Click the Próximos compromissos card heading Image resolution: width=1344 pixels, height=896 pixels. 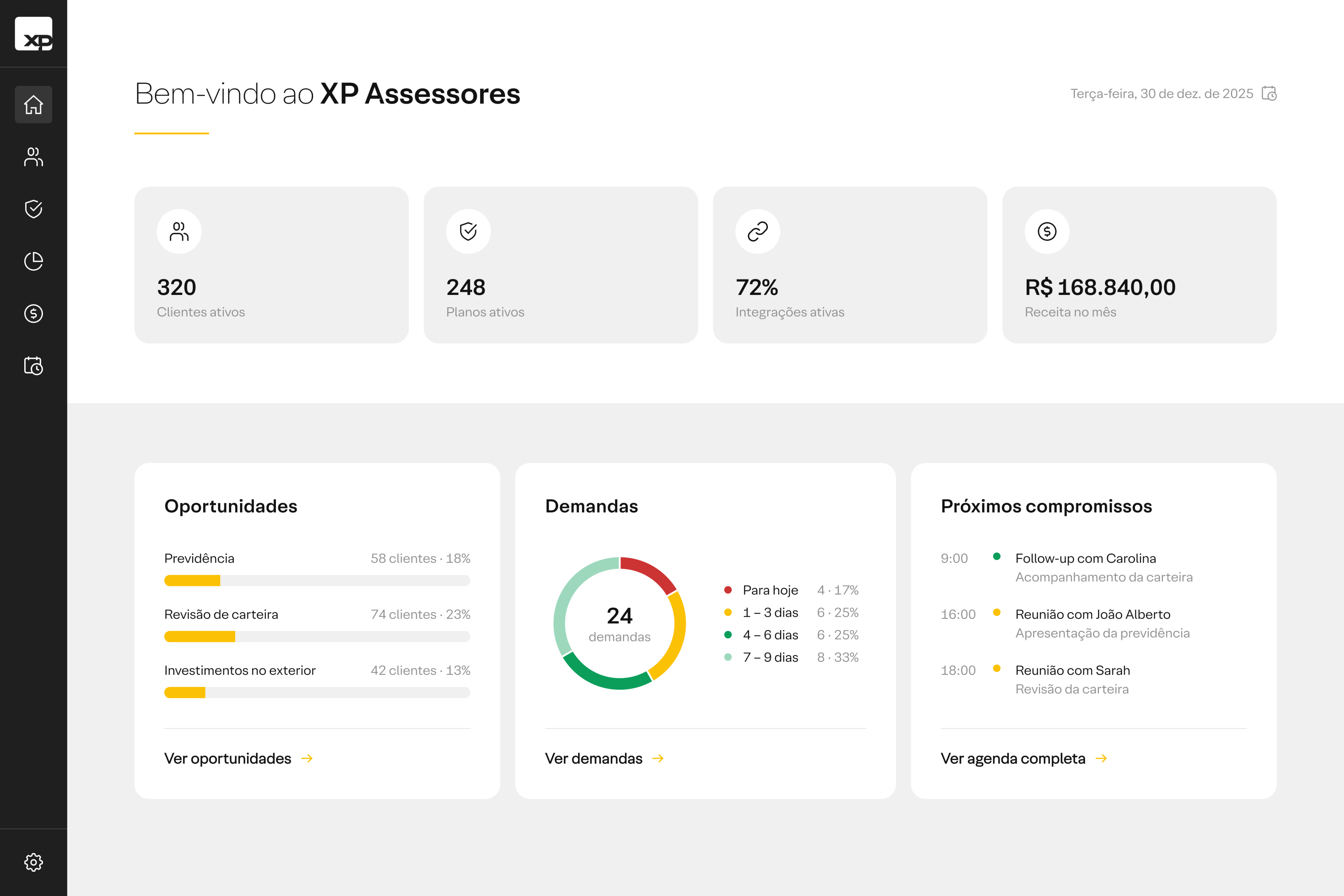click(1046, 506)
